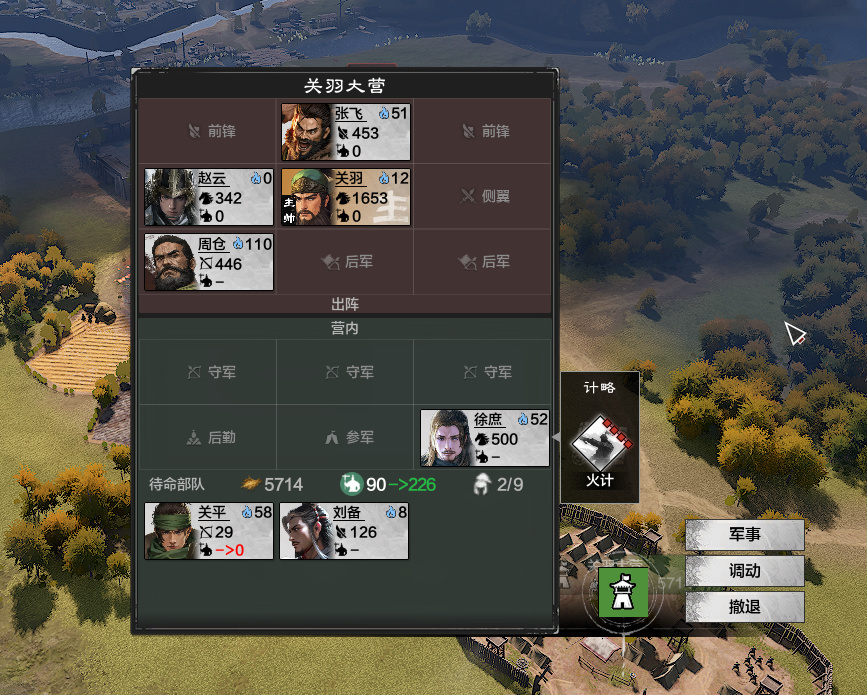Viewport: 867px width, 695px height.
Task: Choose 徐庶 card in camp
Action: tap(484, 438)
